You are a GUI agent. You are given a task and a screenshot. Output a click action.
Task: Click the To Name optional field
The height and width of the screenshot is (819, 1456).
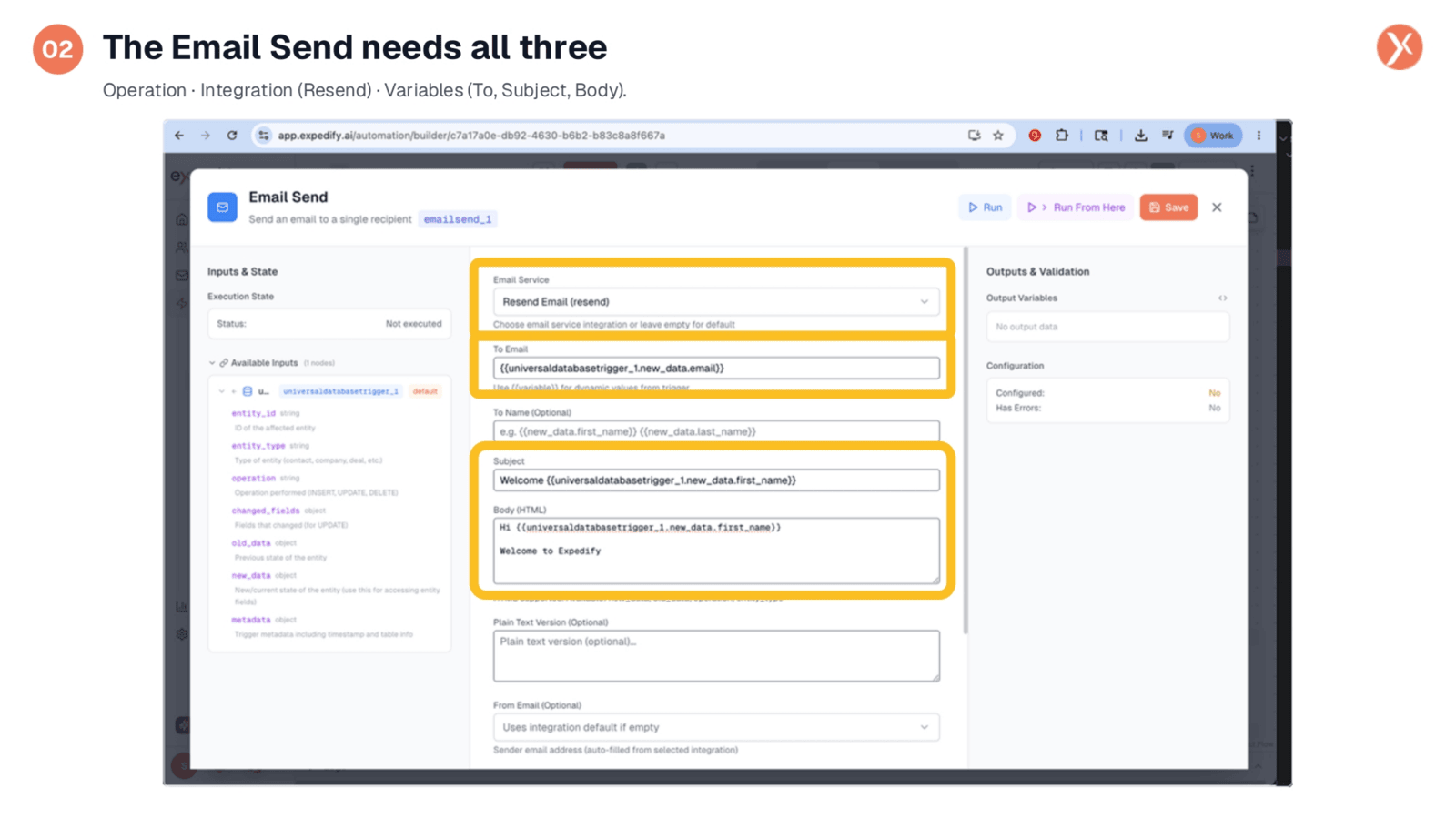716,431
